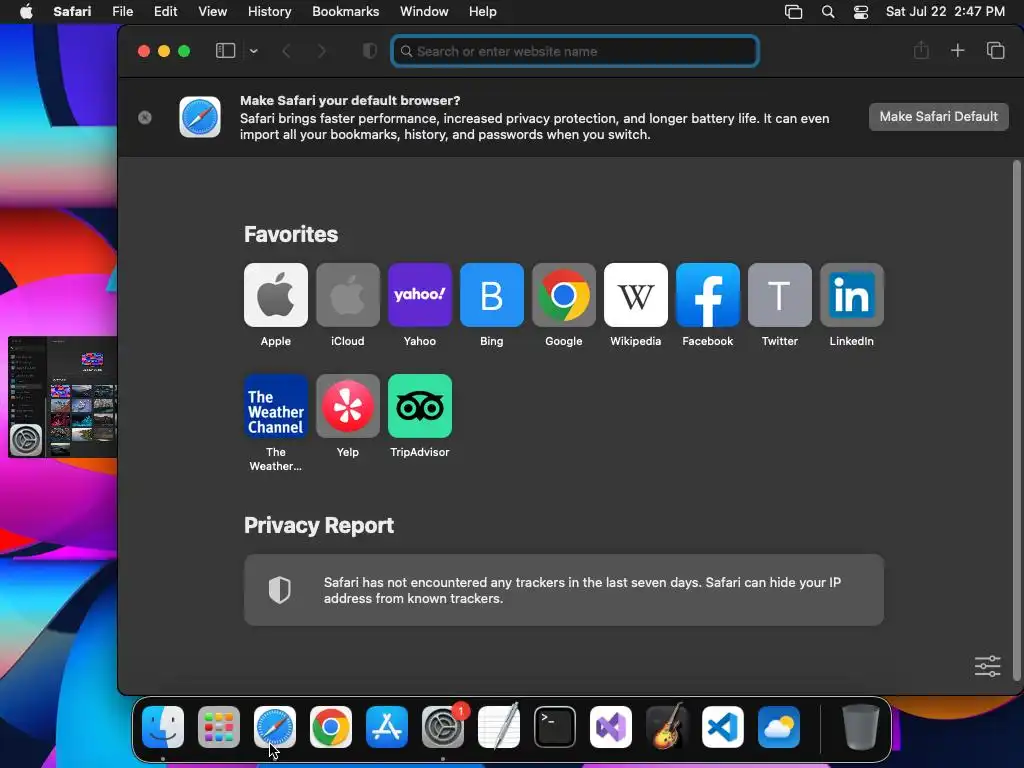Open the Help menu
This screenshot has height=768, width=1024.
(483, 11)
